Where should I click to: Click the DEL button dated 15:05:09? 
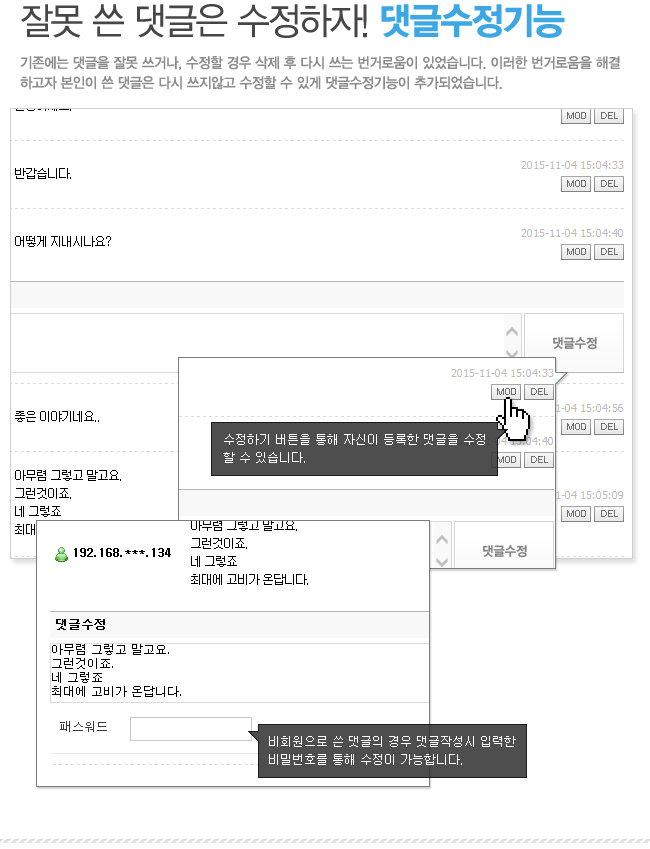click(x=609, y=514)
